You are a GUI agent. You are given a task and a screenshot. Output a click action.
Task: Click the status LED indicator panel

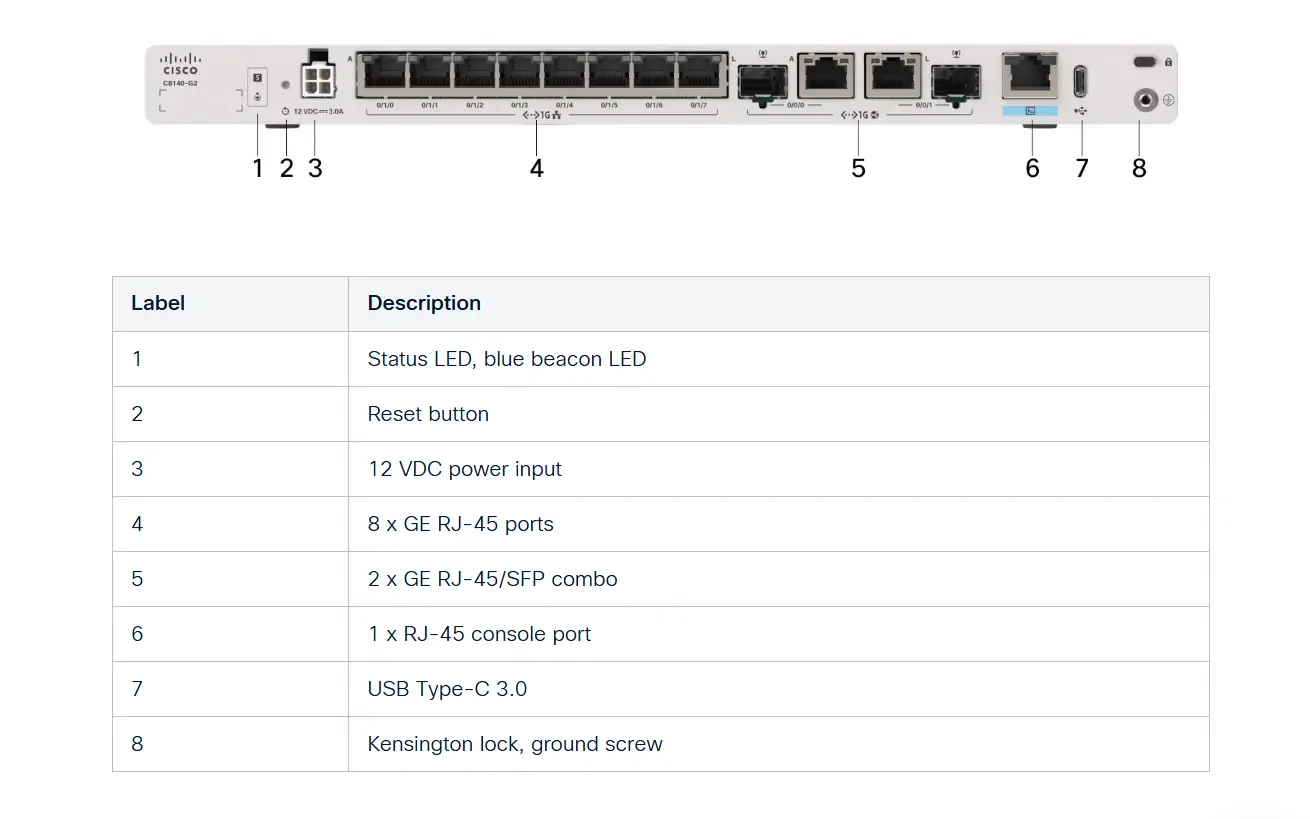[x=258, y=87]
